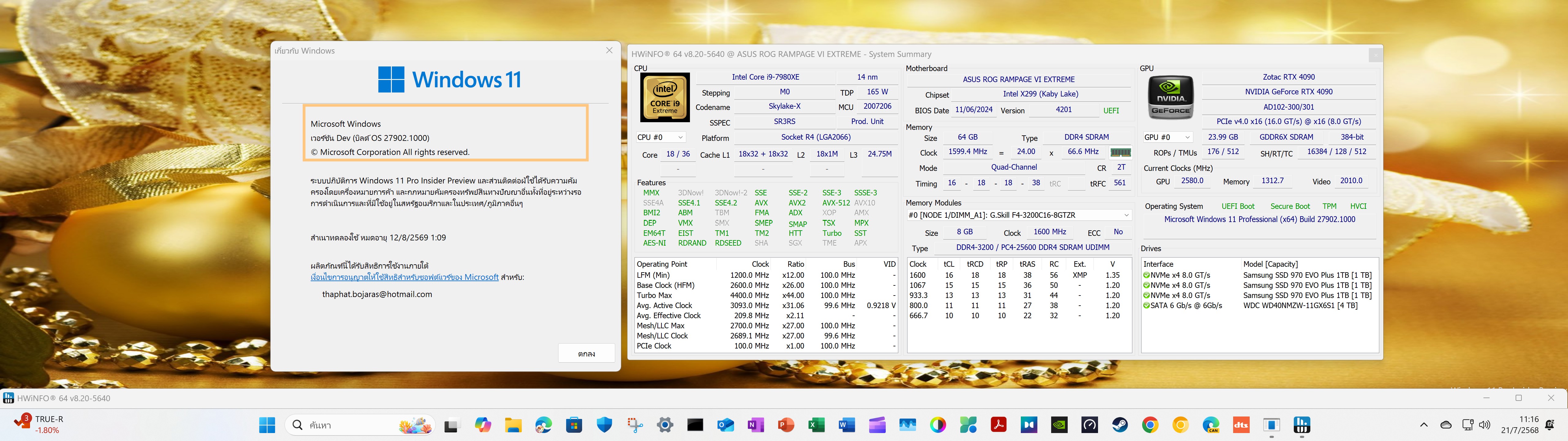Click the ตกลง button in About Windows
The width and height of the screenshot is (1568, 441).
[x=586, y=353]
